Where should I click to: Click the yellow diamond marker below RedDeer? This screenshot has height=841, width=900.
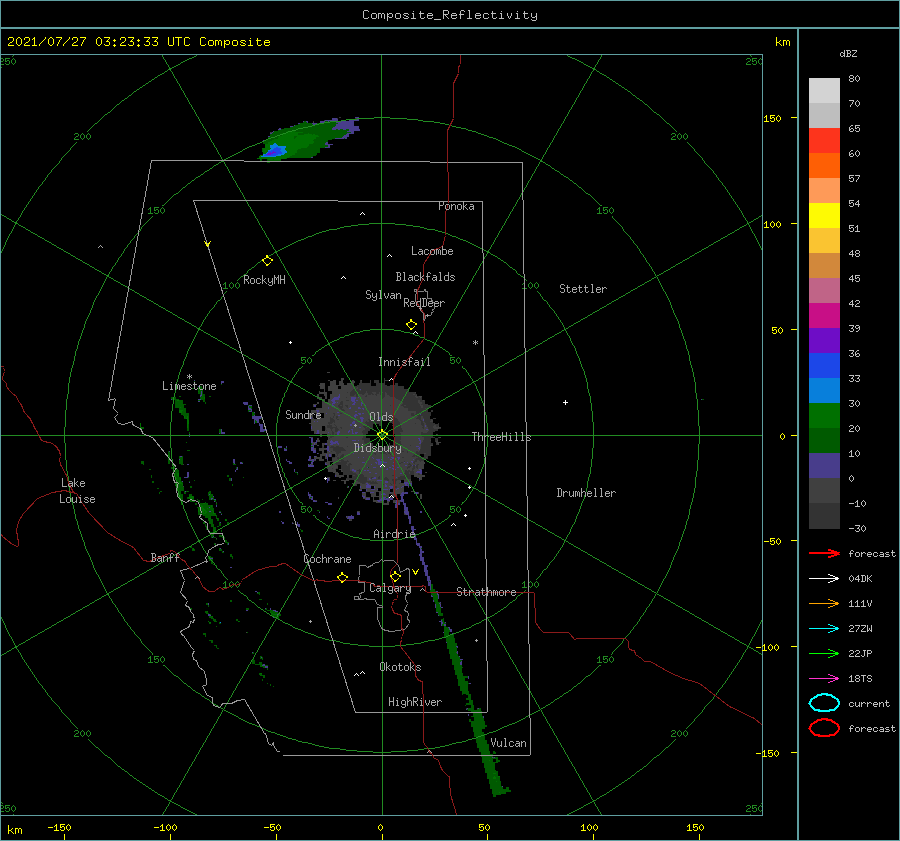pos(412,325)
